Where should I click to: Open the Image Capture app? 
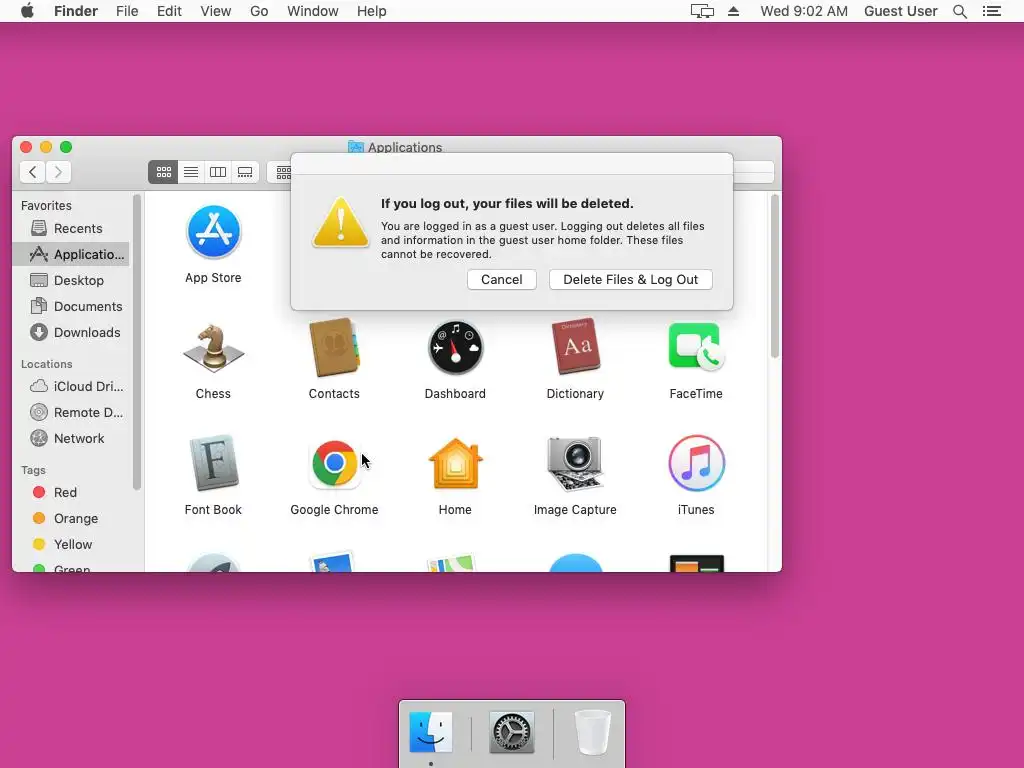575,464
